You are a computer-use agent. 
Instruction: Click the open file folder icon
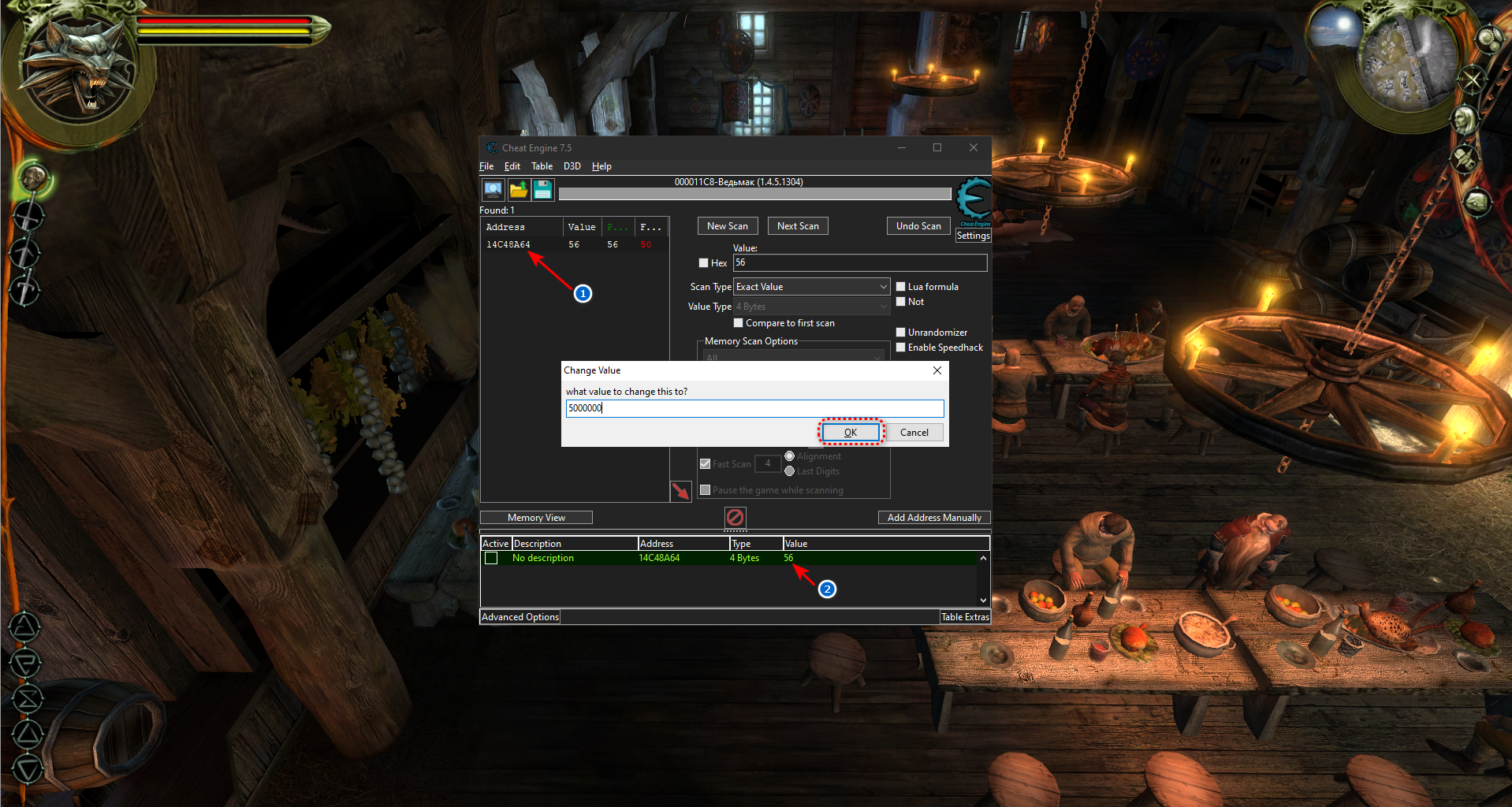click(x=519, y=189)
